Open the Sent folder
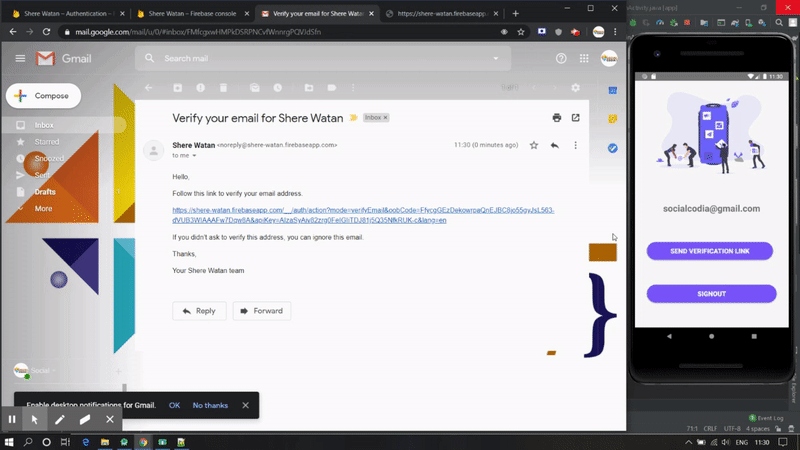This screenshot has height=450, width=800. pos(42,175)
